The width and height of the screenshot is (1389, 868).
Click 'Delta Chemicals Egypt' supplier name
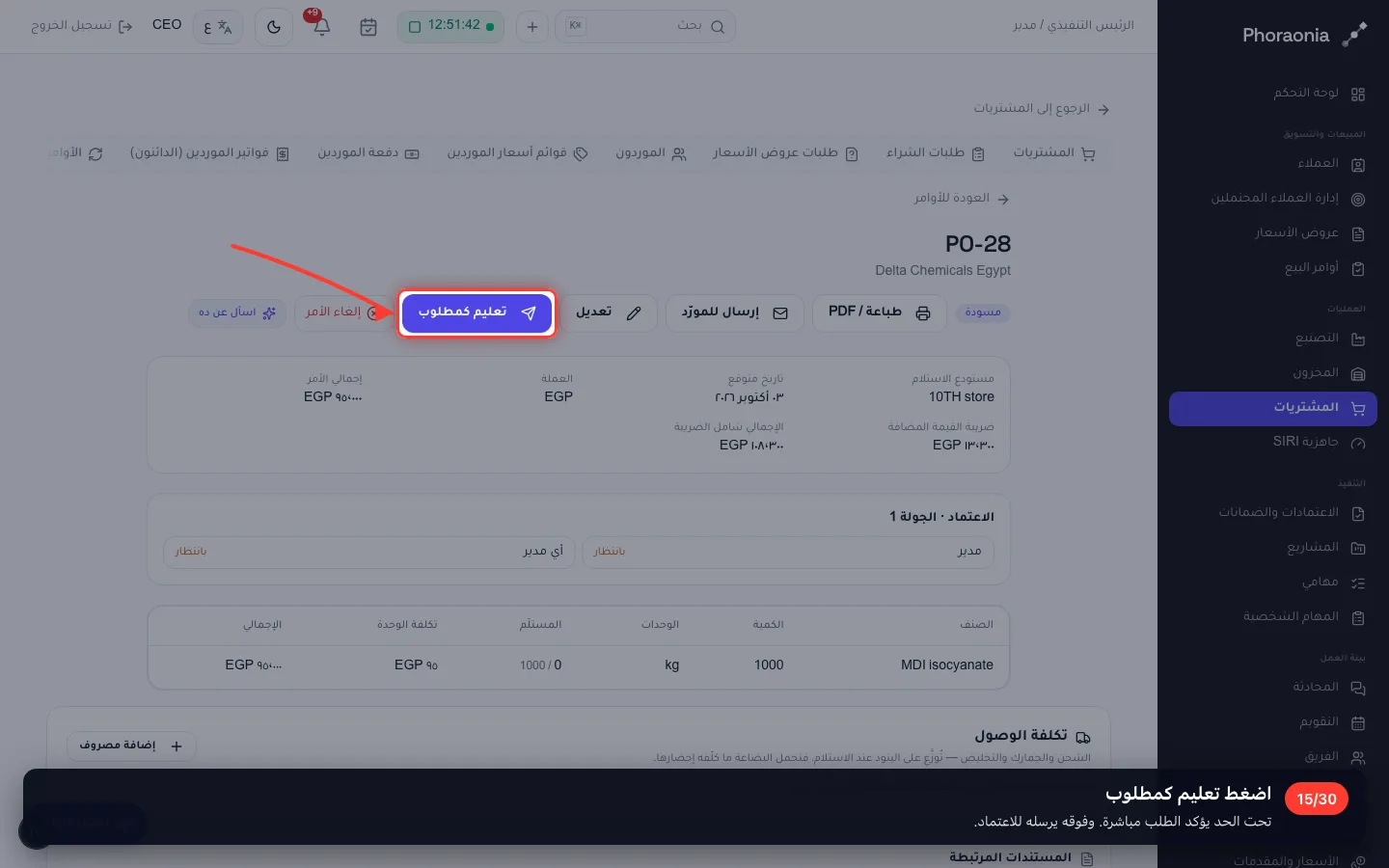point(942,270)
